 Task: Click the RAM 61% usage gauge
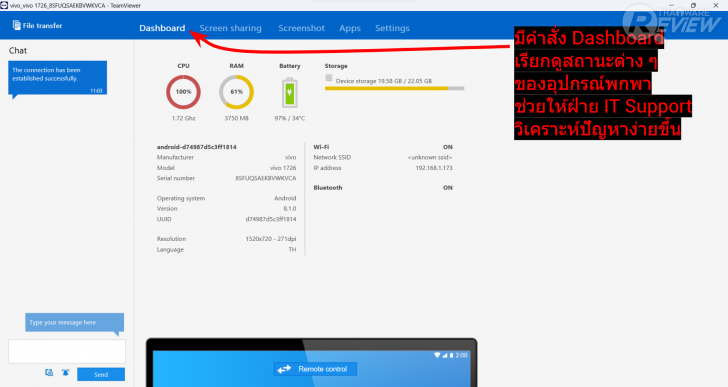point(236,92)
